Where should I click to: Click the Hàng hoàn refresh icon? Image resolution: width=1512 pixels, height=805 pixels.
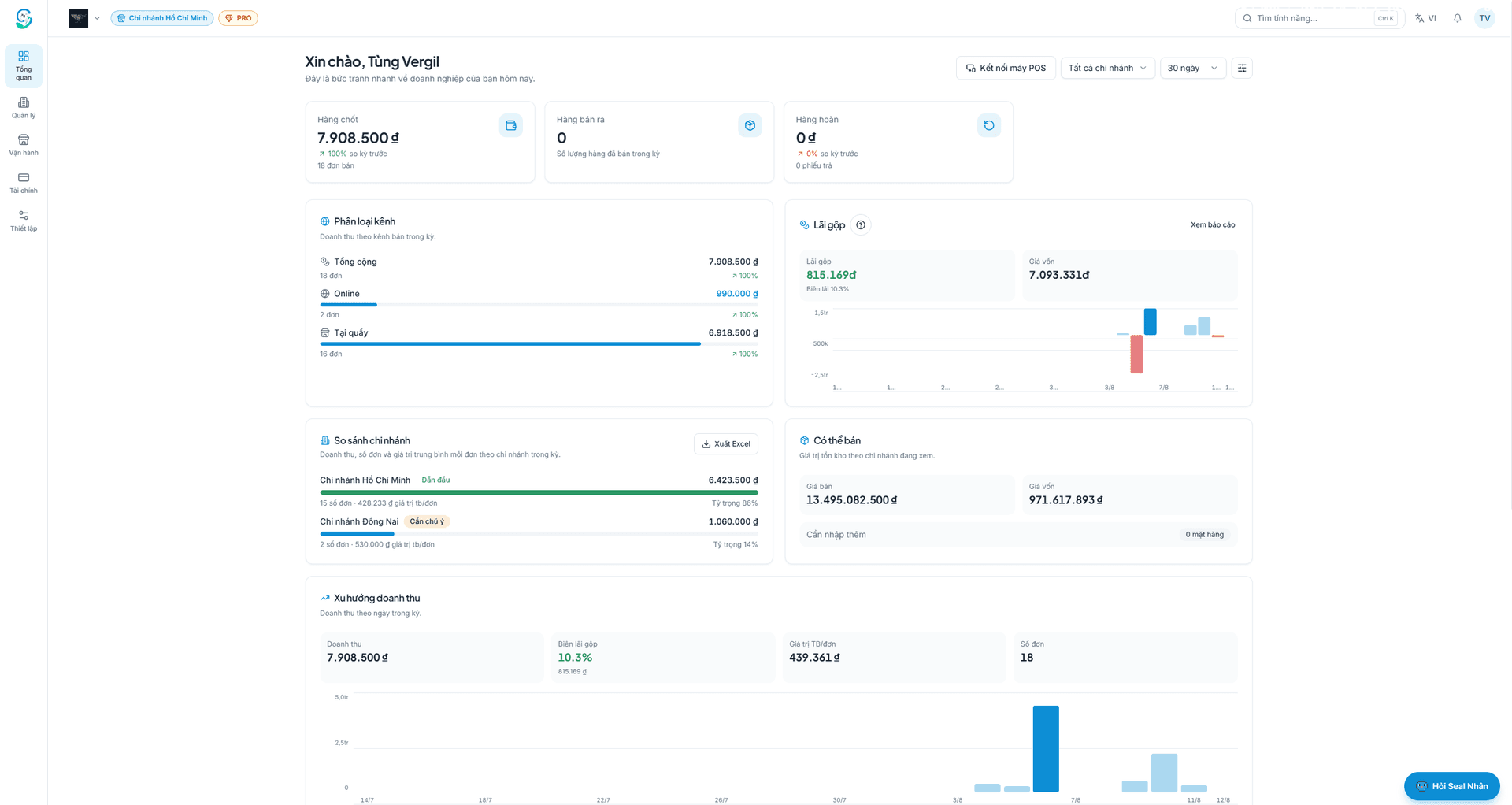(989, 125)
